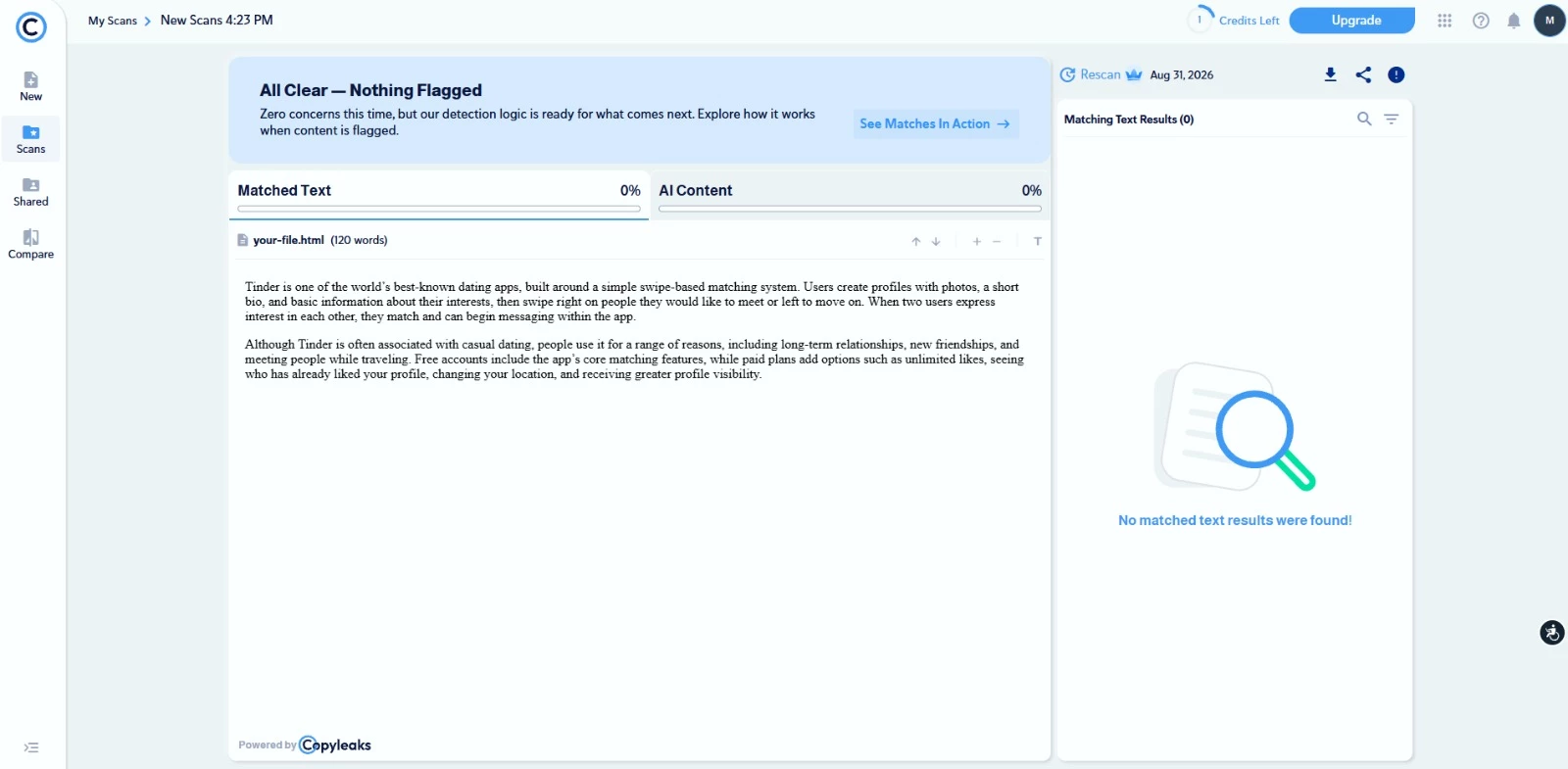Share the scan report
The height and width of the screenshot is (769, 1568).
[1363, 74]
